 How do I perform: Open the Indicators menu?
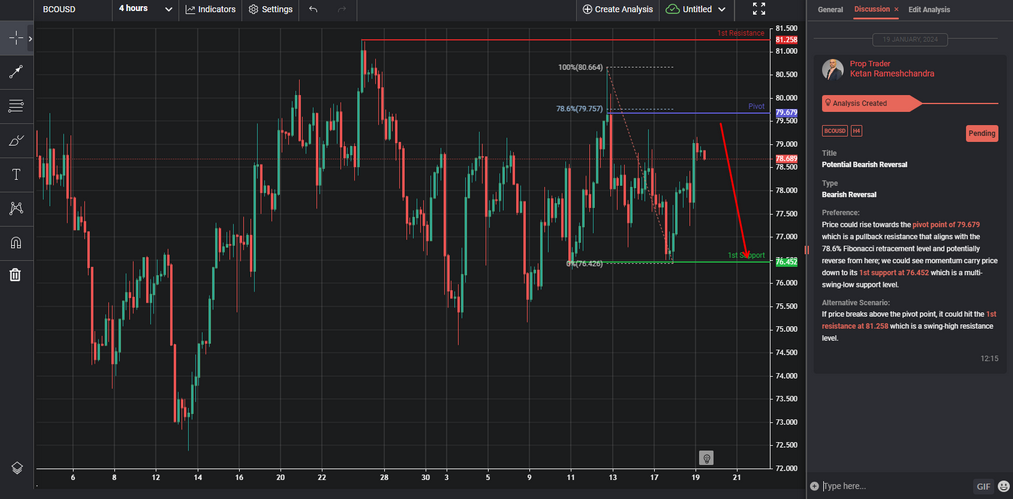(210, 10)
